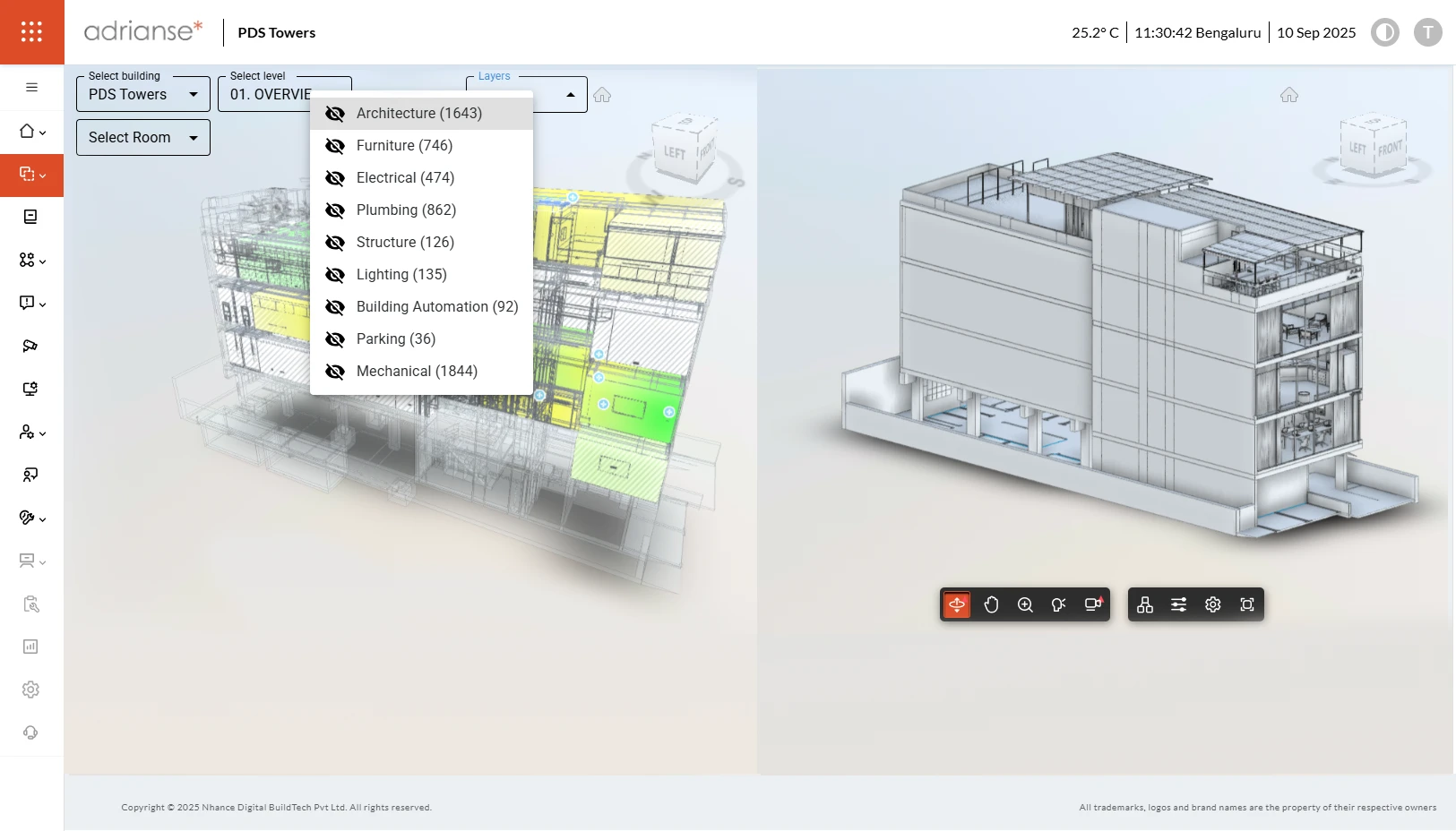Click the apps grid icon
1456x831 pixels.
pos(31,32)
